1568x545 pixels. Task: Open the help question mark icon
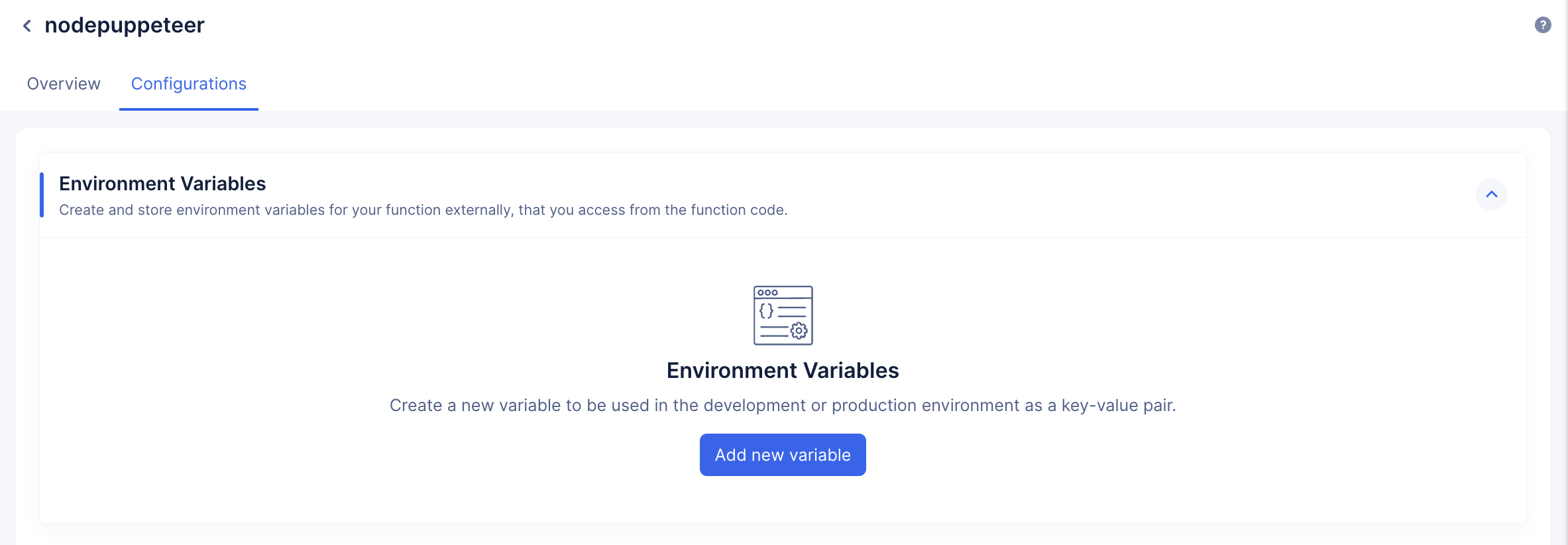[x=1543, y=25]
